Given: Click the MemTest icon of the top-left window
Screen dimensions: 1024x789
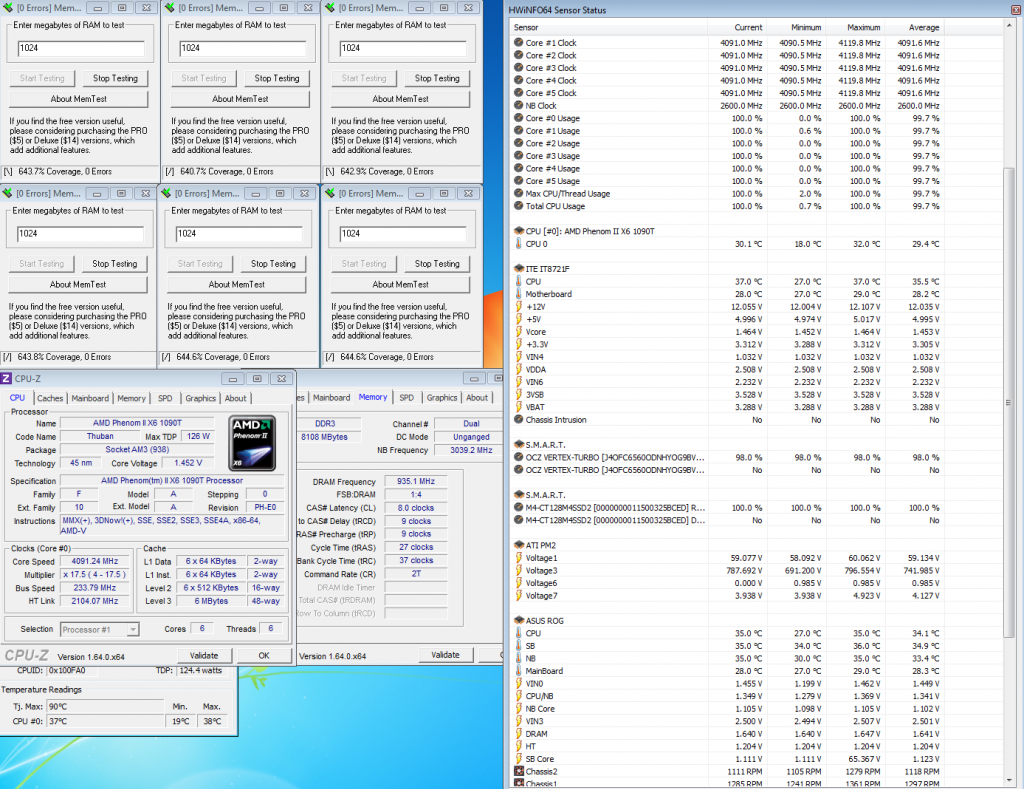Looking at the screenshot, I should (8, 8).
